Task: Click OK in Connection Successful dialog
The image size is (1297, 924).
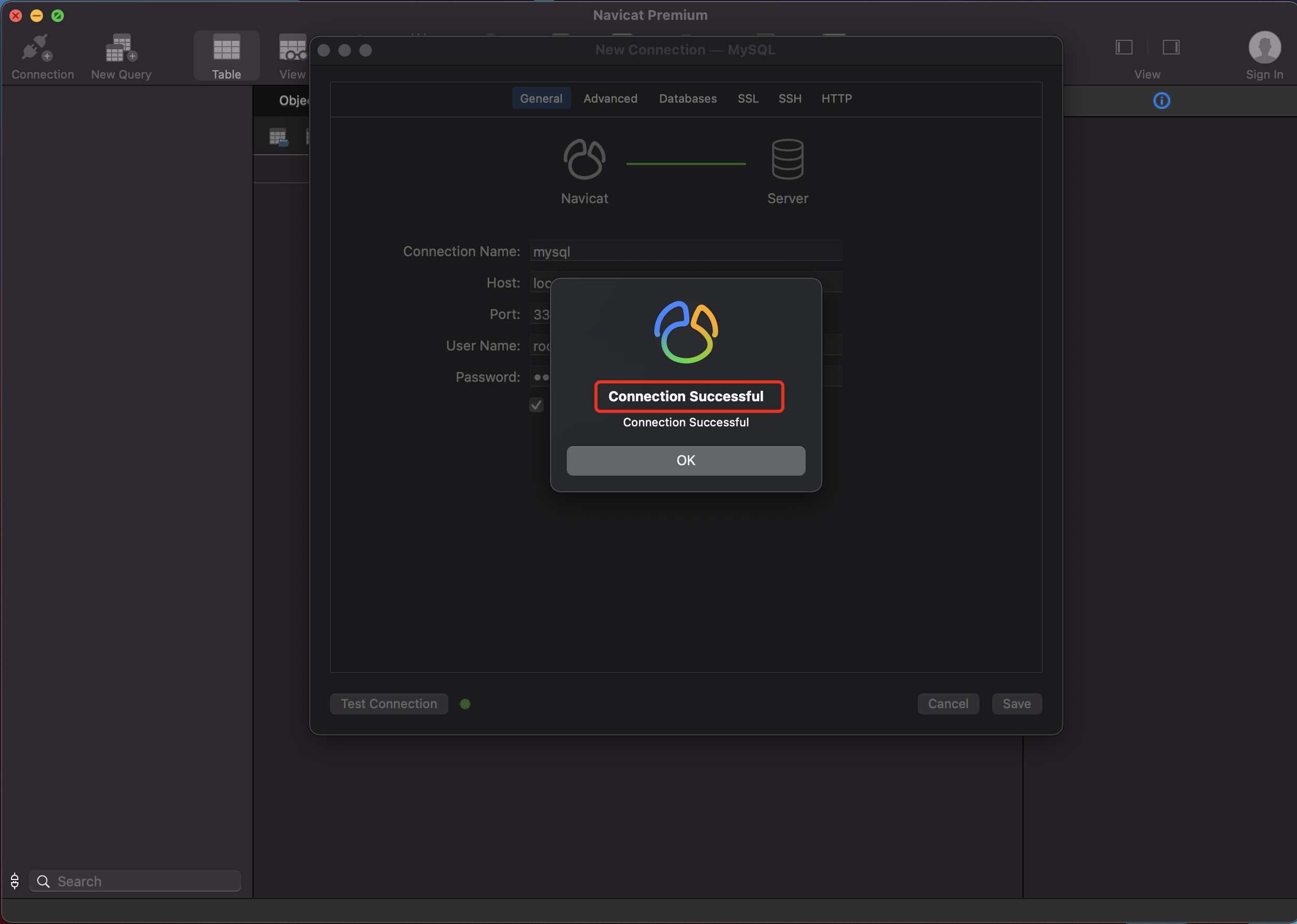Action: click(686, 460)
